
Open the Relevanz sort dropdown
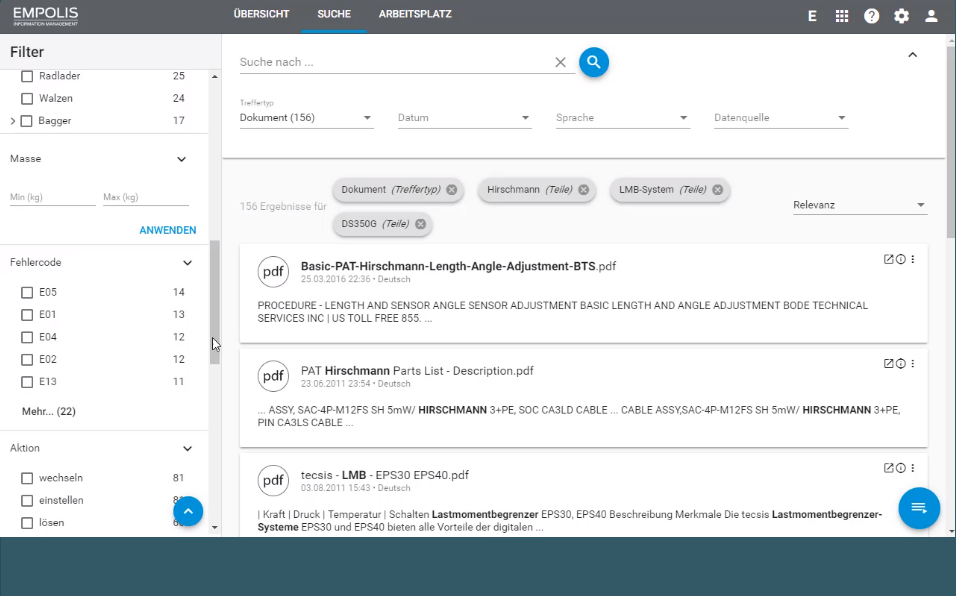[x=860, y=205]
